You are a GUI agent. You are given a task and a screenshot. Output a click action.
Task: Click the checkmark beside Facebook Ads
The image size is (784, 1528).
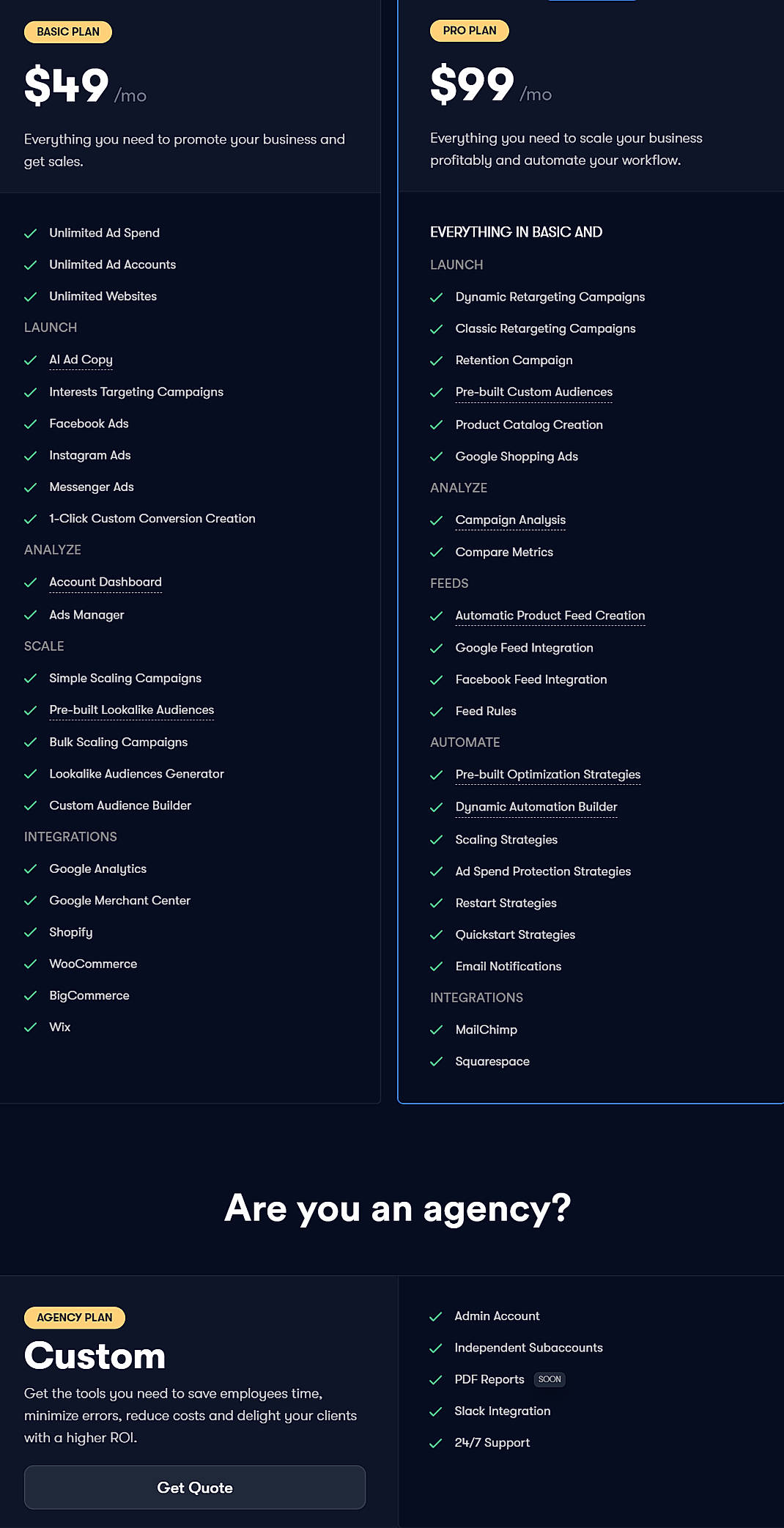(31, 424)
